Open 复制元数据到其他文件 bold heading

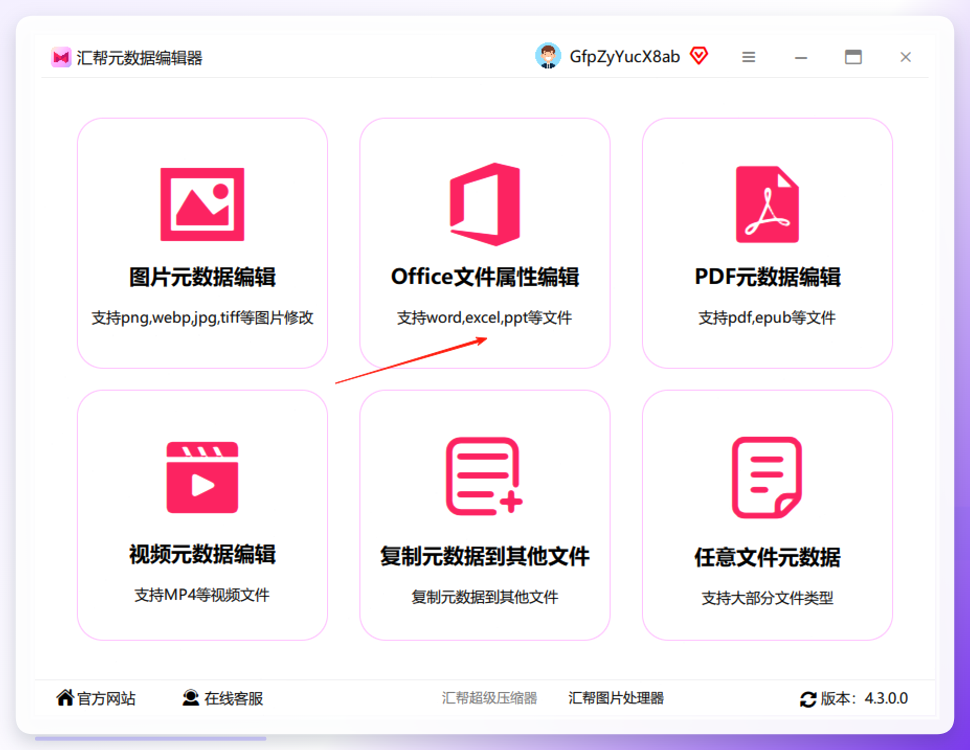pos(485,556)
